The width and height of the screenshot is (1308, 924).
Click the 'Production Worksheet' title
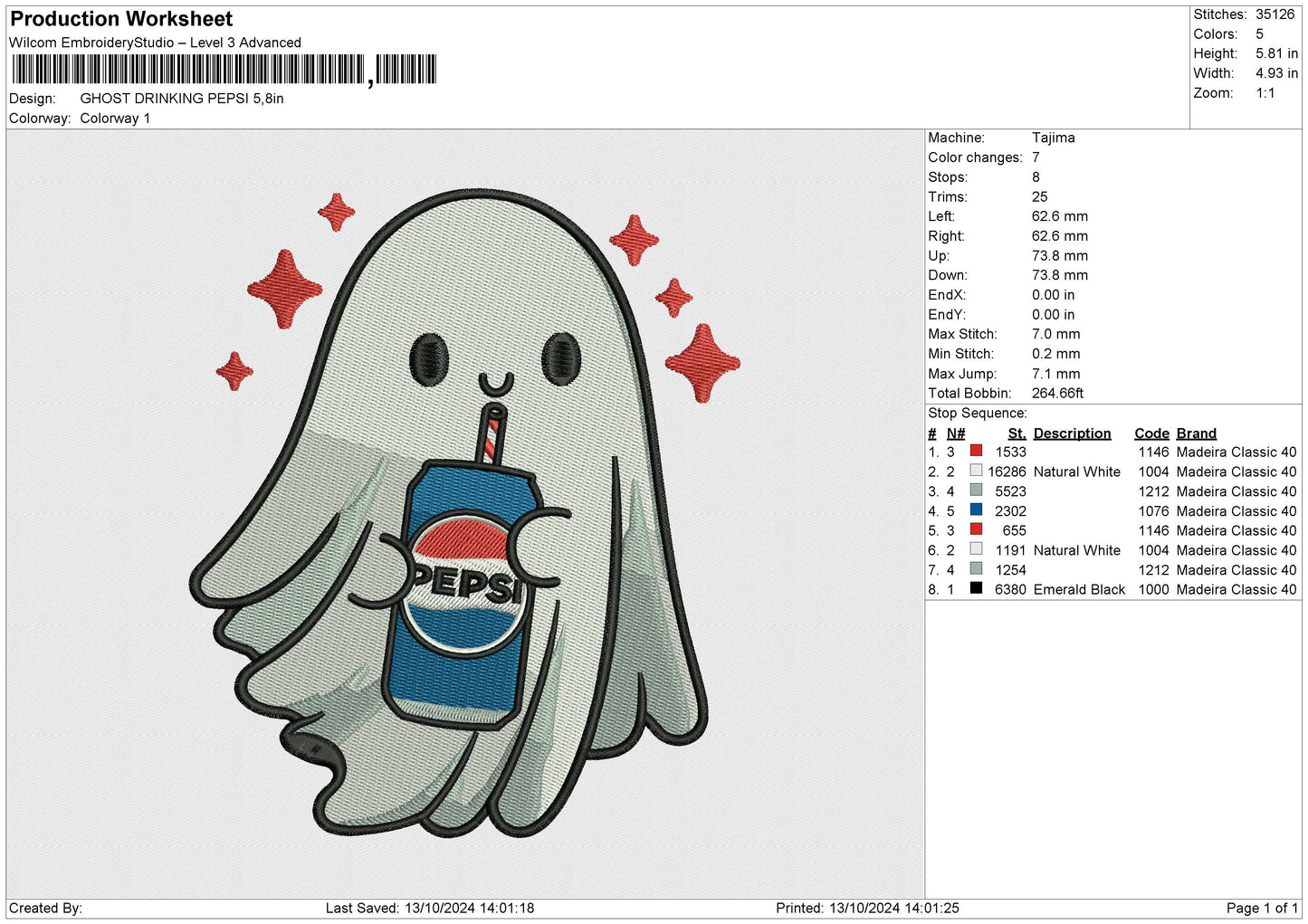121,19
